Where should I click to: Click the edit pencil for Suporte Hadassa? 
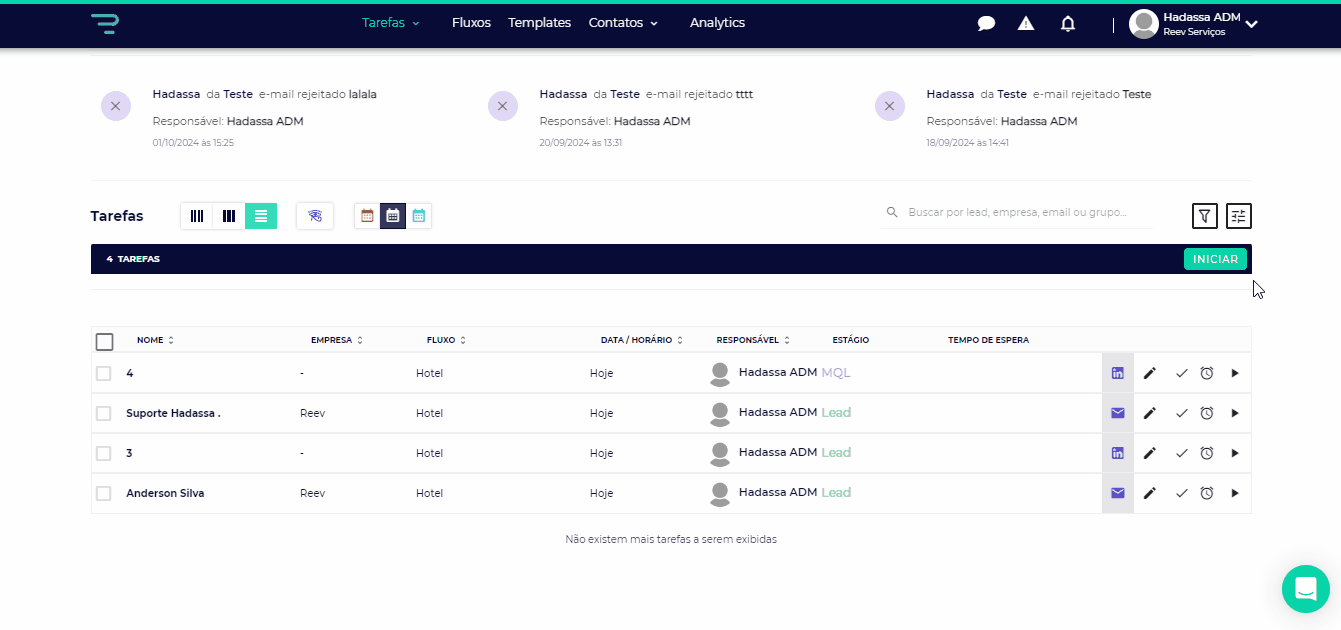pos(1150,413)
